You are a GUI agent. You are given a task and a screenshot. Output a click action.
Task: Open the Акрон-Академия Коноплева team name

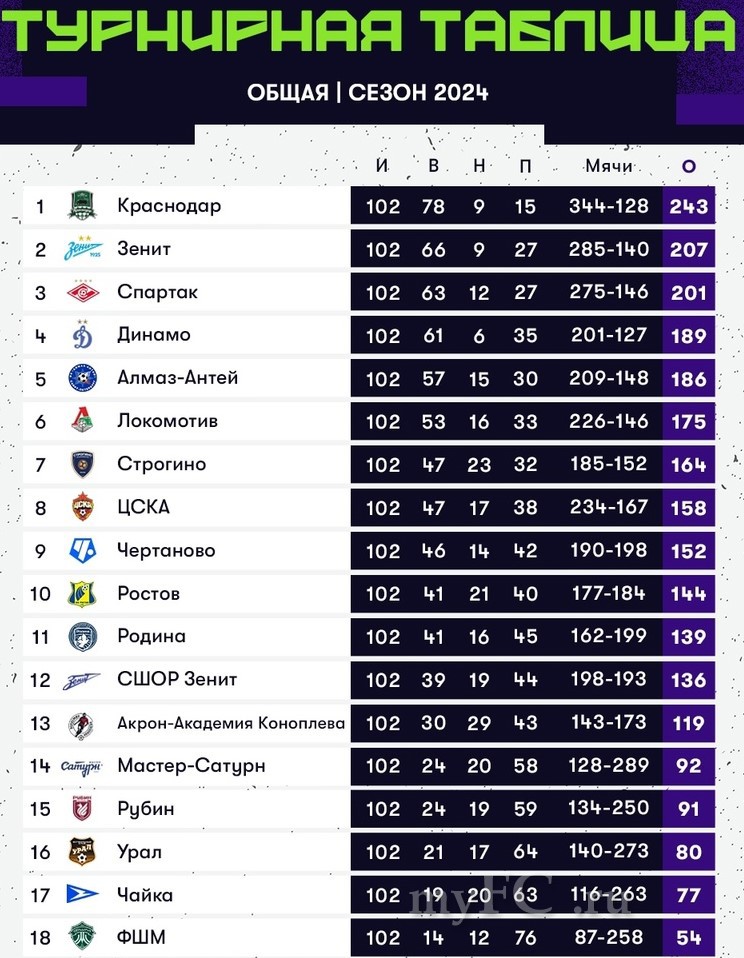pyautogui.click(x=231, y=723)
